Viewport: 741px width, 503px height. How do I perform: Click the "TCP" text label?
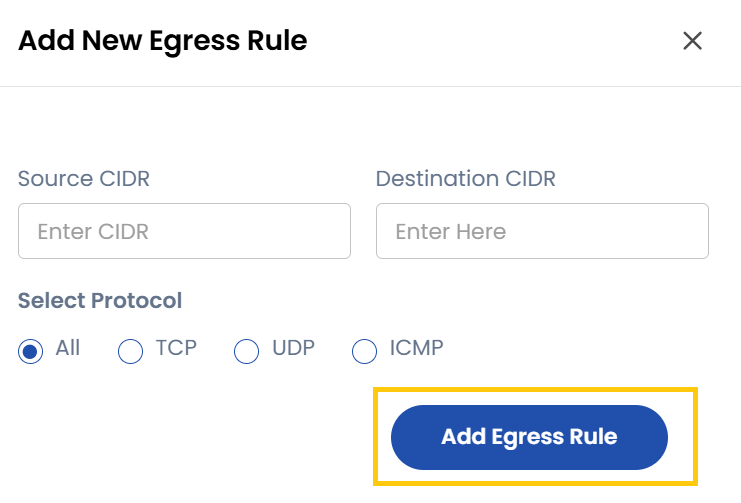[x=176, y=348]
